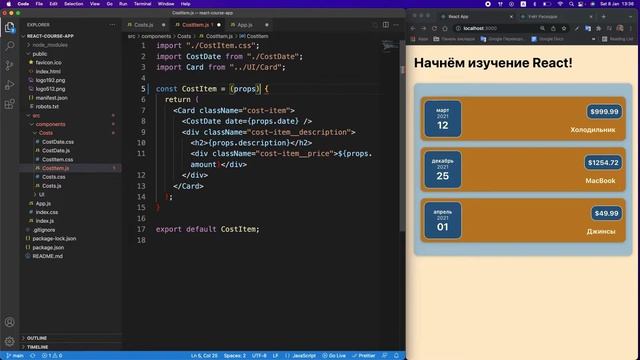This screenshot has width=640, height=360.
Task: Click the MacBook cost item card
Action: tap(523, 170)
